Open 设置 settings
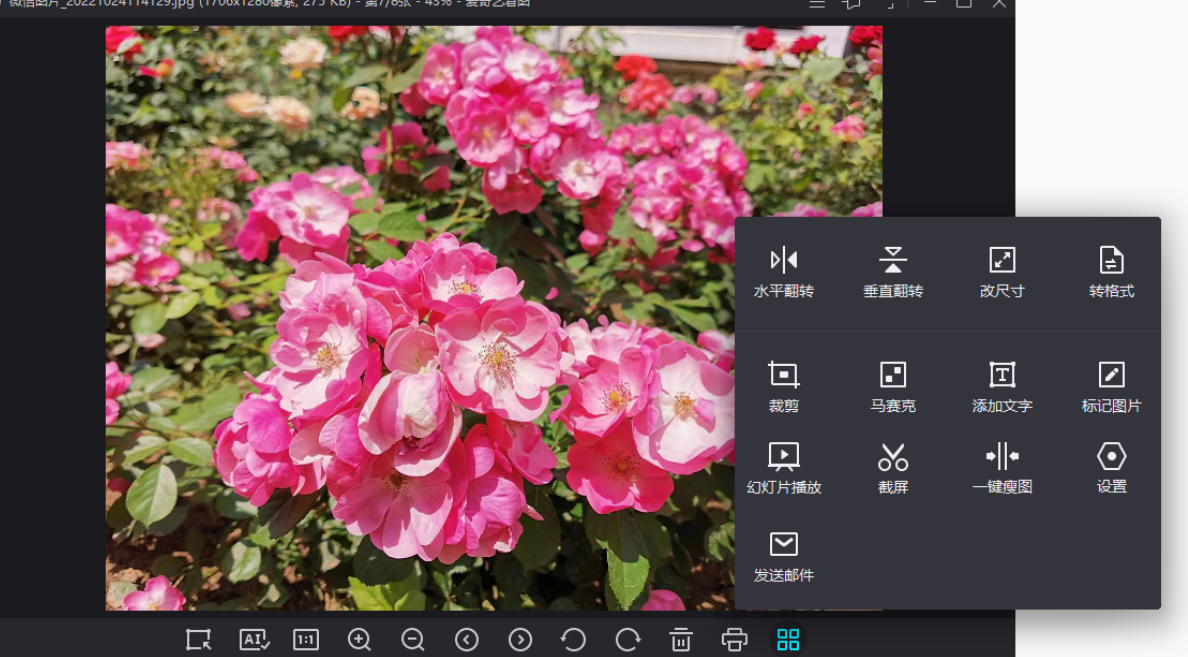This screenshot has width=1188, height=657. [x=1111, y=468]
